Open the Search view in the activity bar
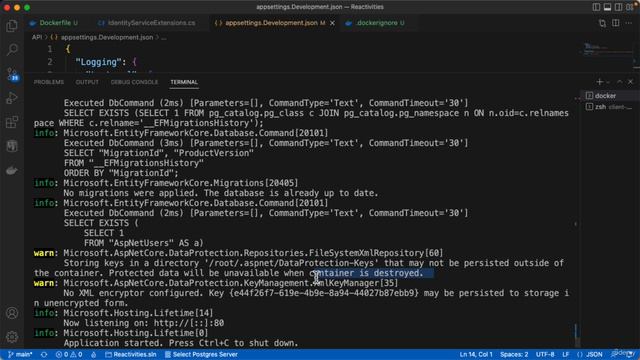The height and width of the screenshot is (360, 640). coord(12,50)
